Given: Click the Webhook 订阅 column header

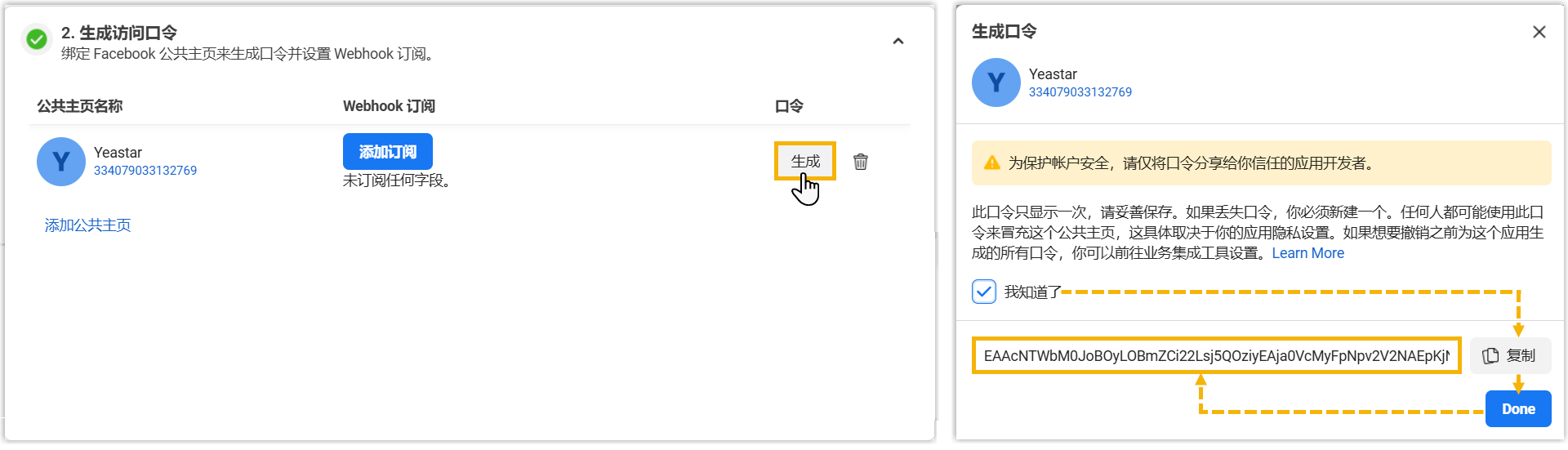Looking at the screenshot, I should (389, 106).
